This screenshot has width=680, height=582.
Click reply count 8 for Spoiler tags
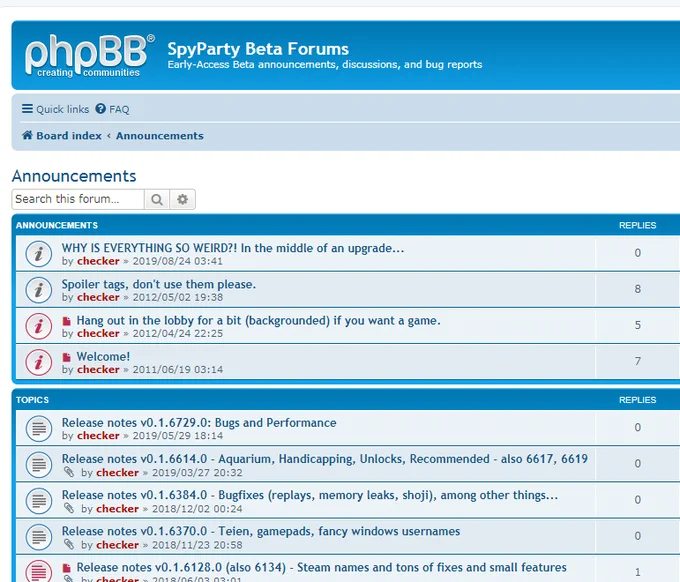click(638, 289)
